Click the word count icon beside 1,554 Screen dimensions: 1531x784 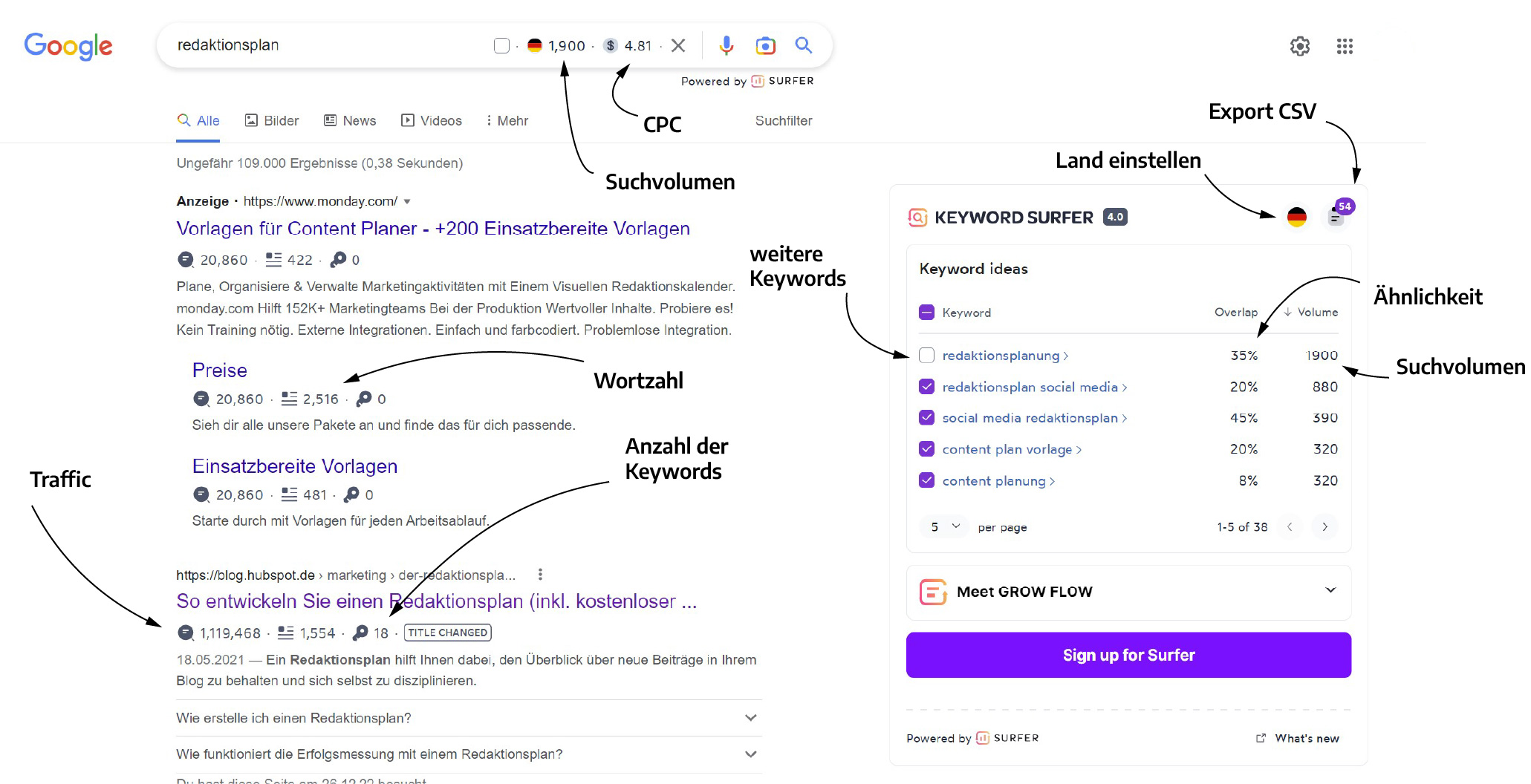click(286, 633)
